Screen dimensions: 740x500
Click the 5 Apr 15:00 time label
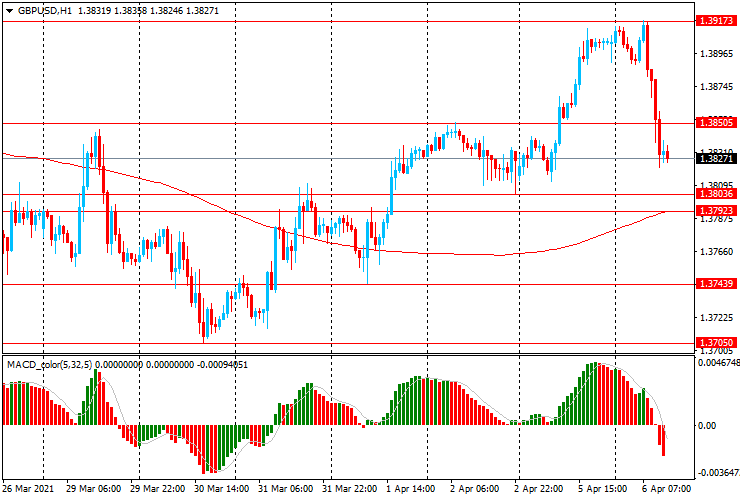click(x=603, y=488)
